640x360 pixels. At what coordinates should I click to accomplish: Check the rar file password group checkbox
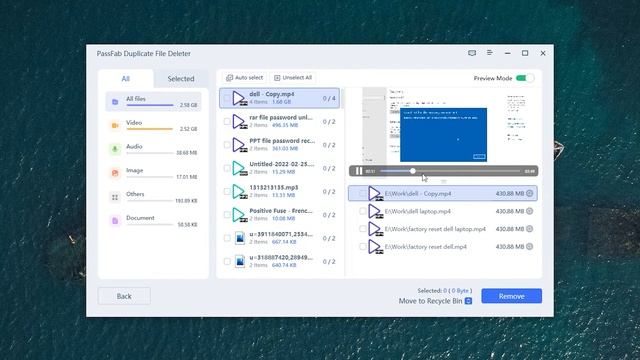click(x=227, y=122)
